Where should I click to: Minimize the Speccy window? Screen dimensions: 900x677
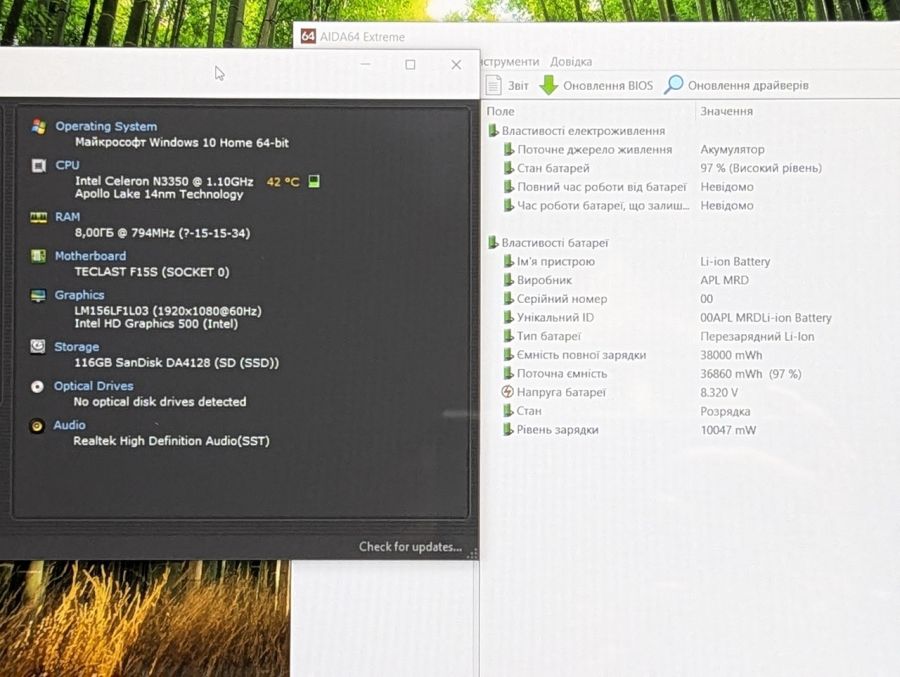(366, 64)
